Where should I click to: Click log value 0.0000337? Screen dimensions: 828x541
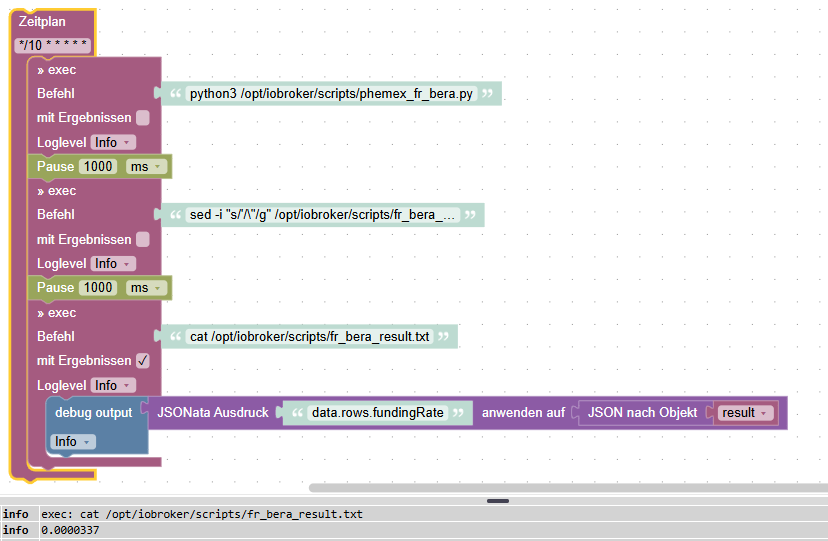pyautogui.click(x=70, y=530)
